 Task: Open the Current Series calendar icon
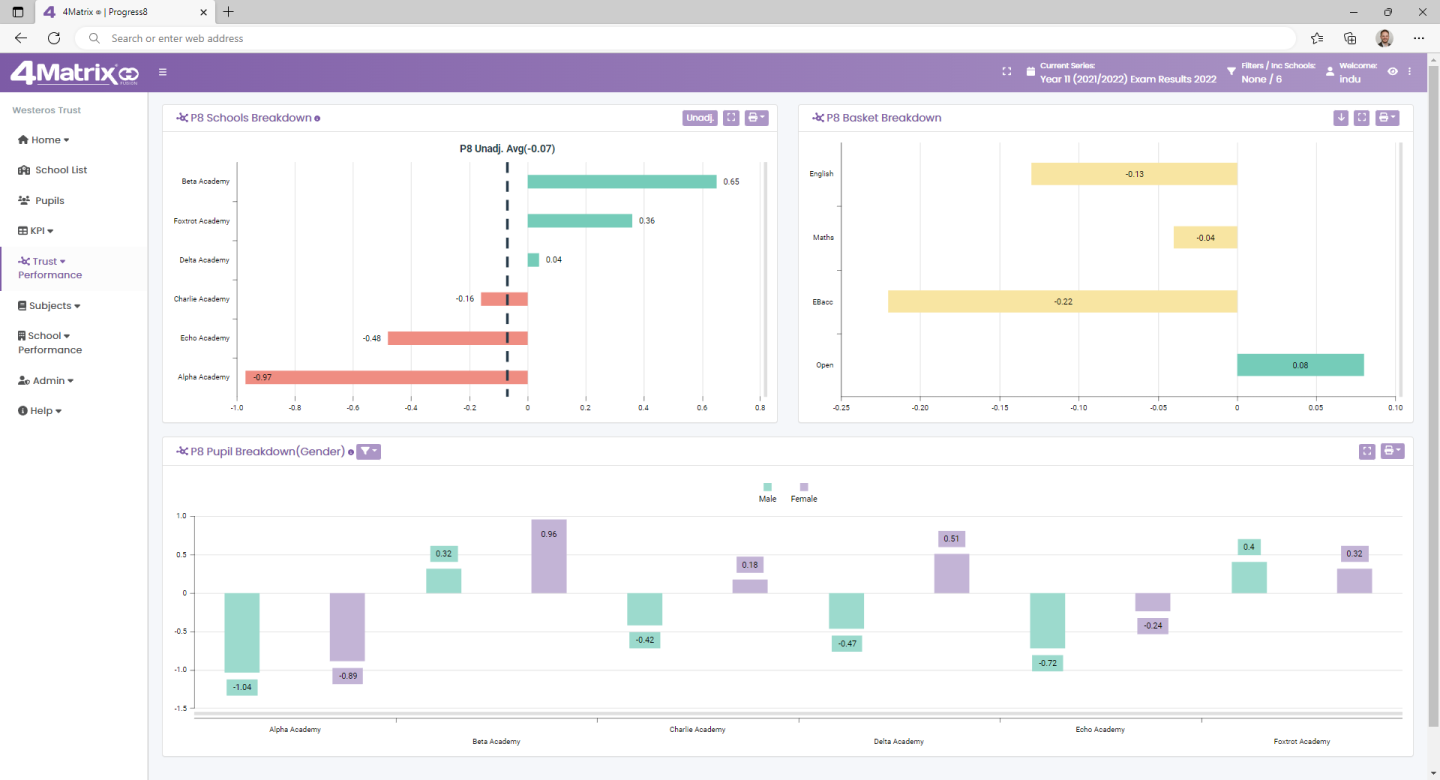pyautogui.click(x=1031, y=72)
